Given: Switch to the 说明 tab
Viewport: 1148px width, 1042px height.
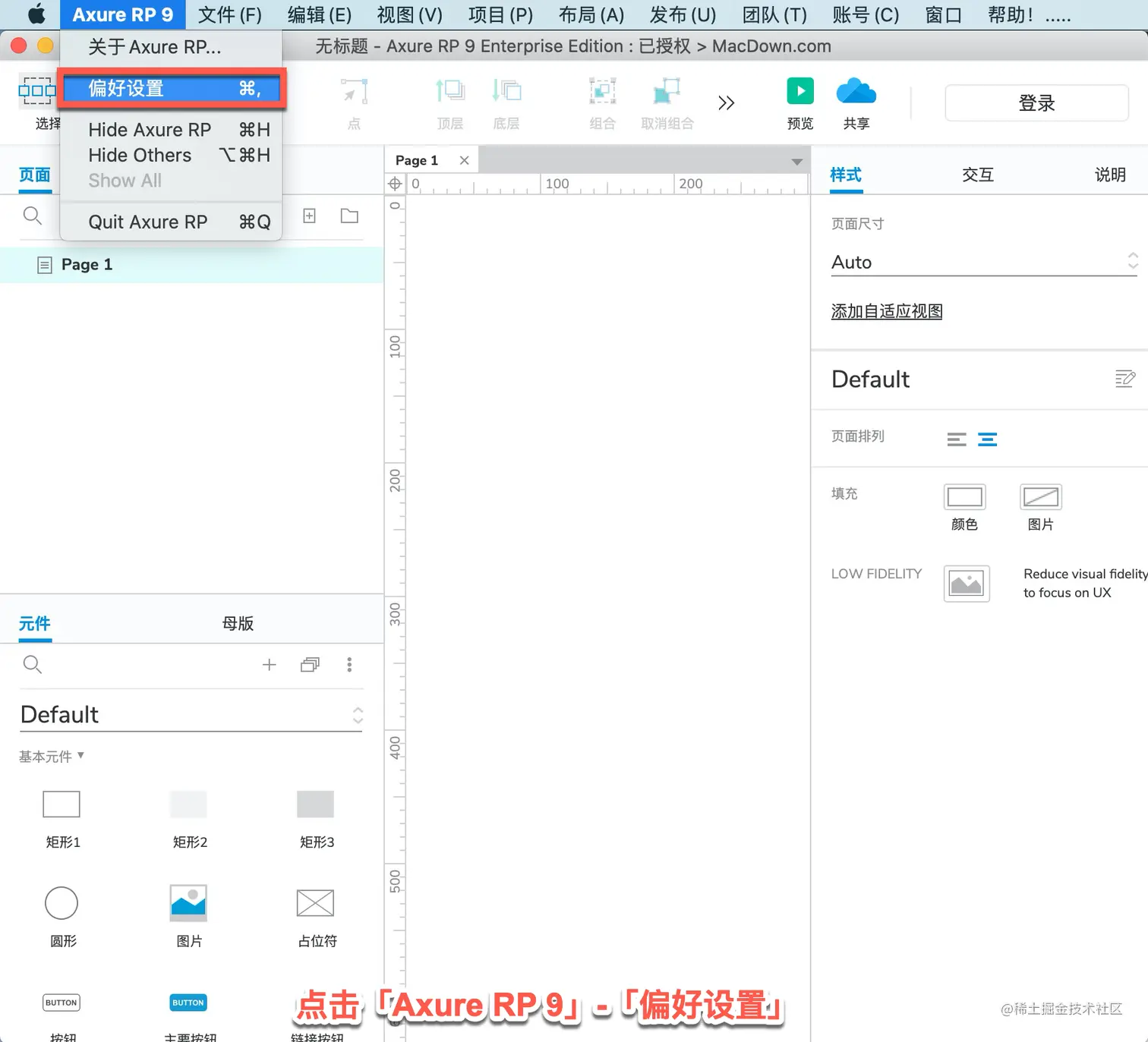Looking at the screenshot, I should click(x=1110, y=175).
